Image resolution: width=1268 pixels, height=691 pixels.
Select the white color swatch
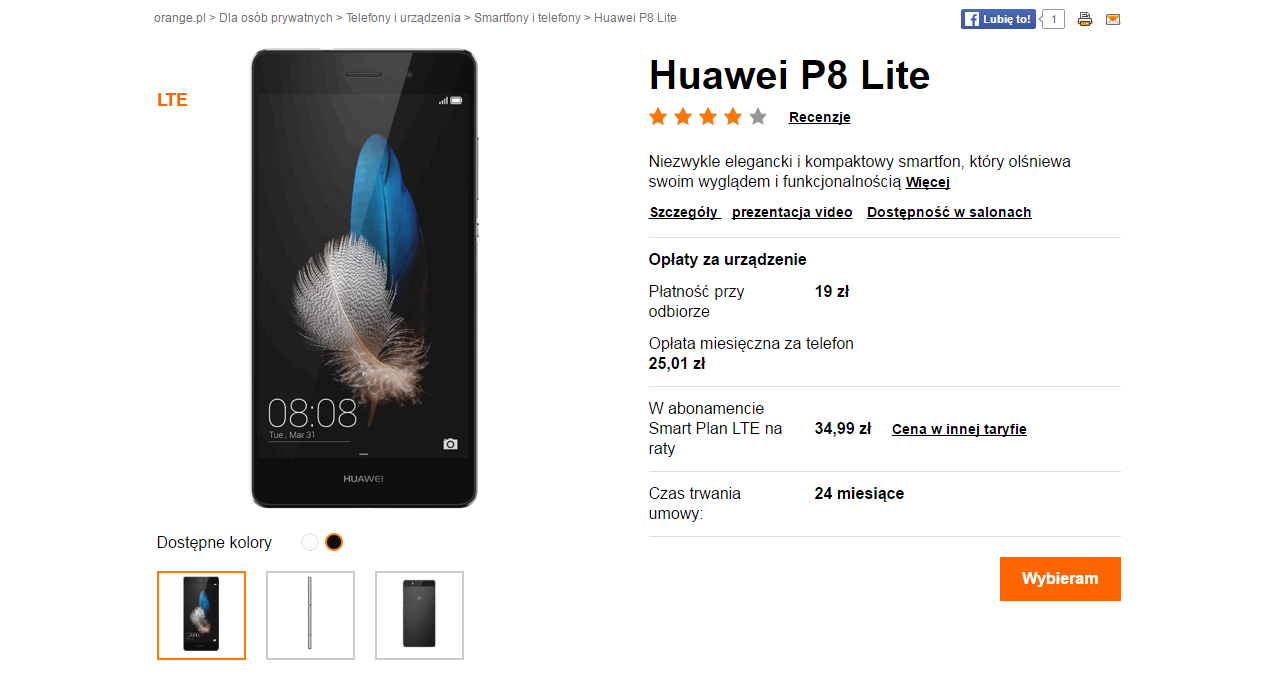tap(310, 542)
